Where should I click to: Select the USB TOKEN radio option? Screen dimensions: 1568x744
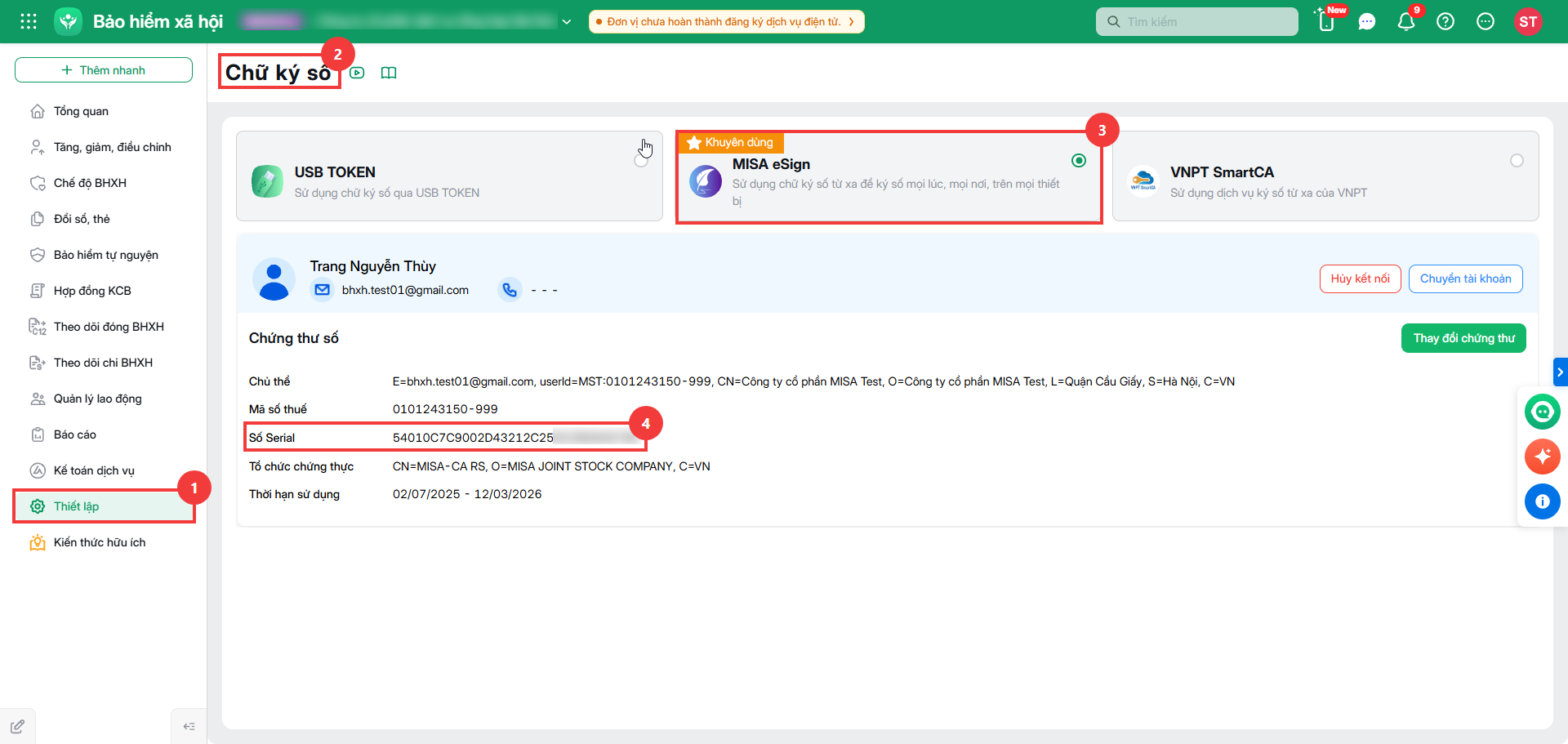(641, 160)
